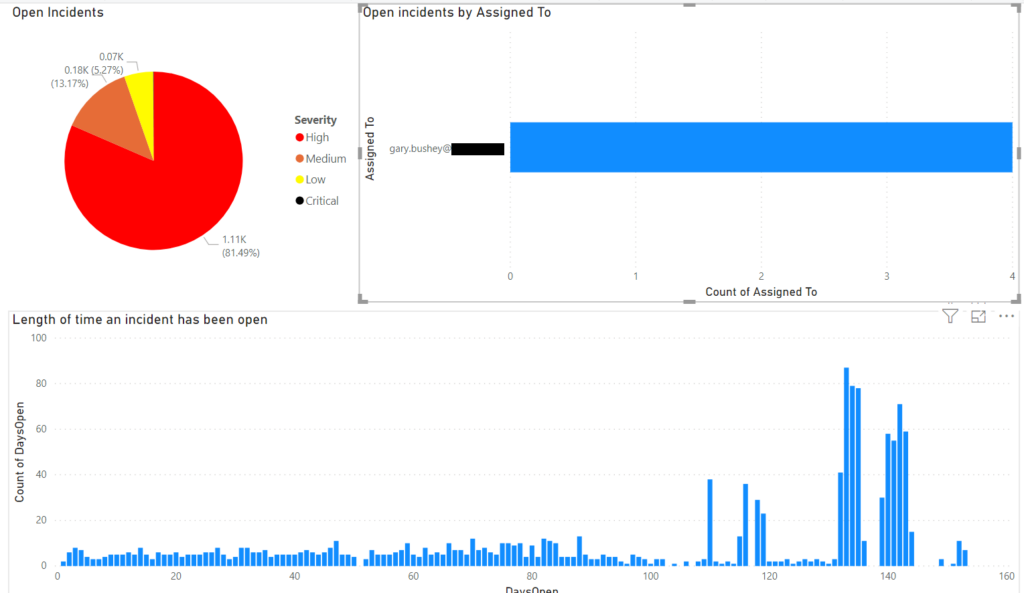The width and height of the screenshot is (1024, 593).
Task: Click the orange Medium legend dot
Action: [x=300, y=159]
